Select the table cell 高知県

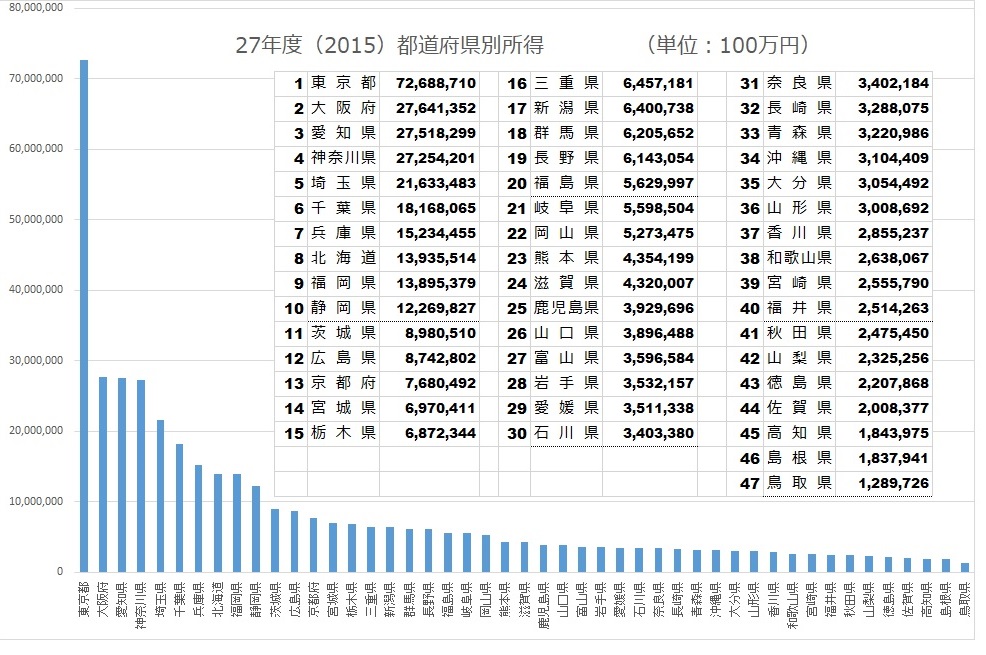[x=799, y=433]
